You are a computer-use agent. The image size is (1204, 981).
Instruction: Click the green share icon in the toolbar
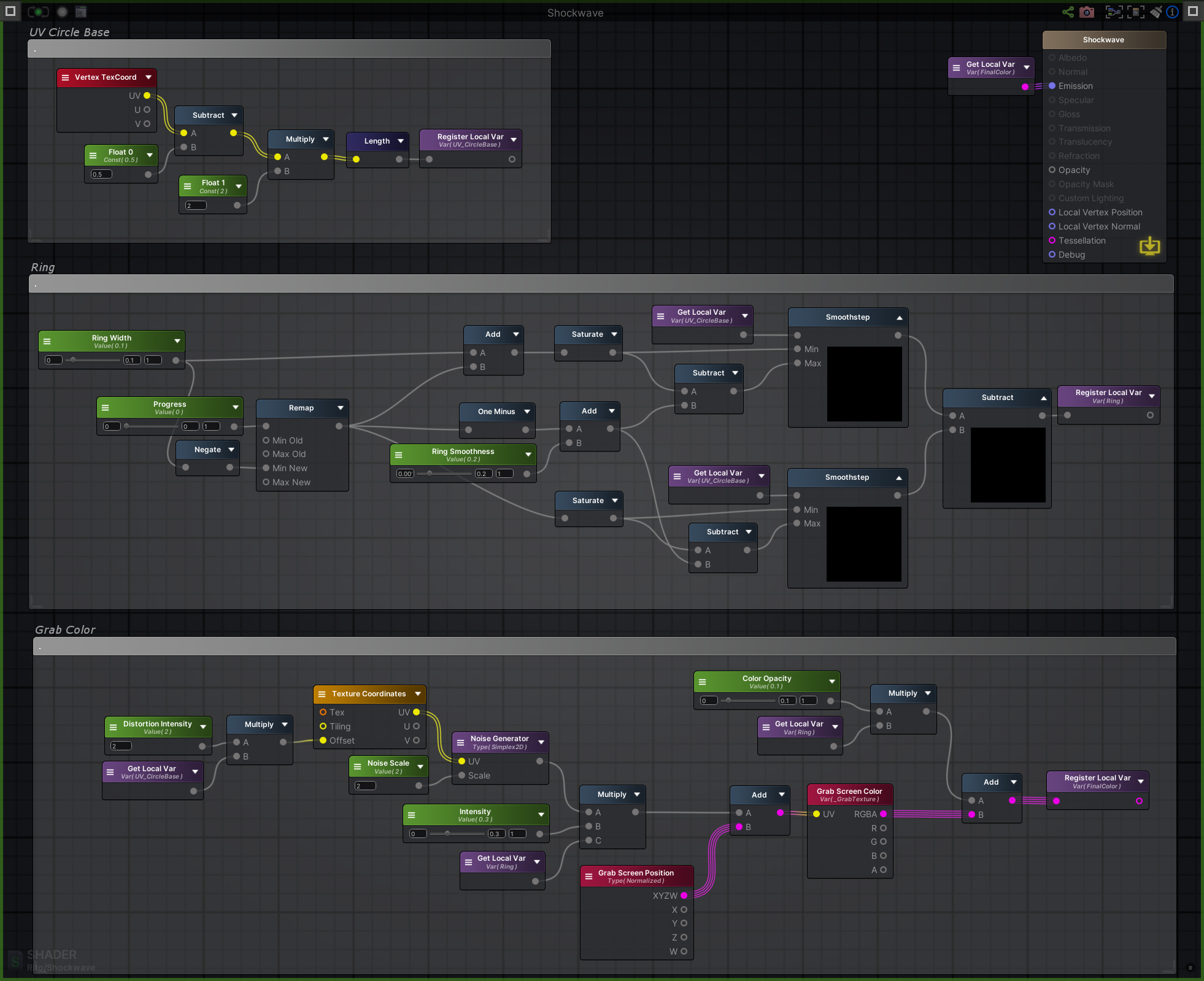pos(1068,12)
